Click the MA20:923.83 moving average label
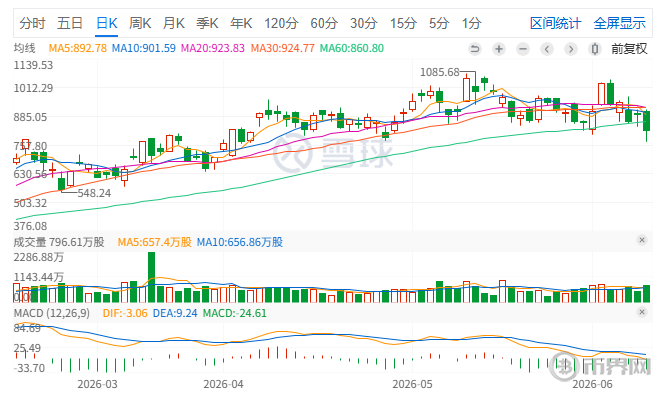 tap(213, 48)
